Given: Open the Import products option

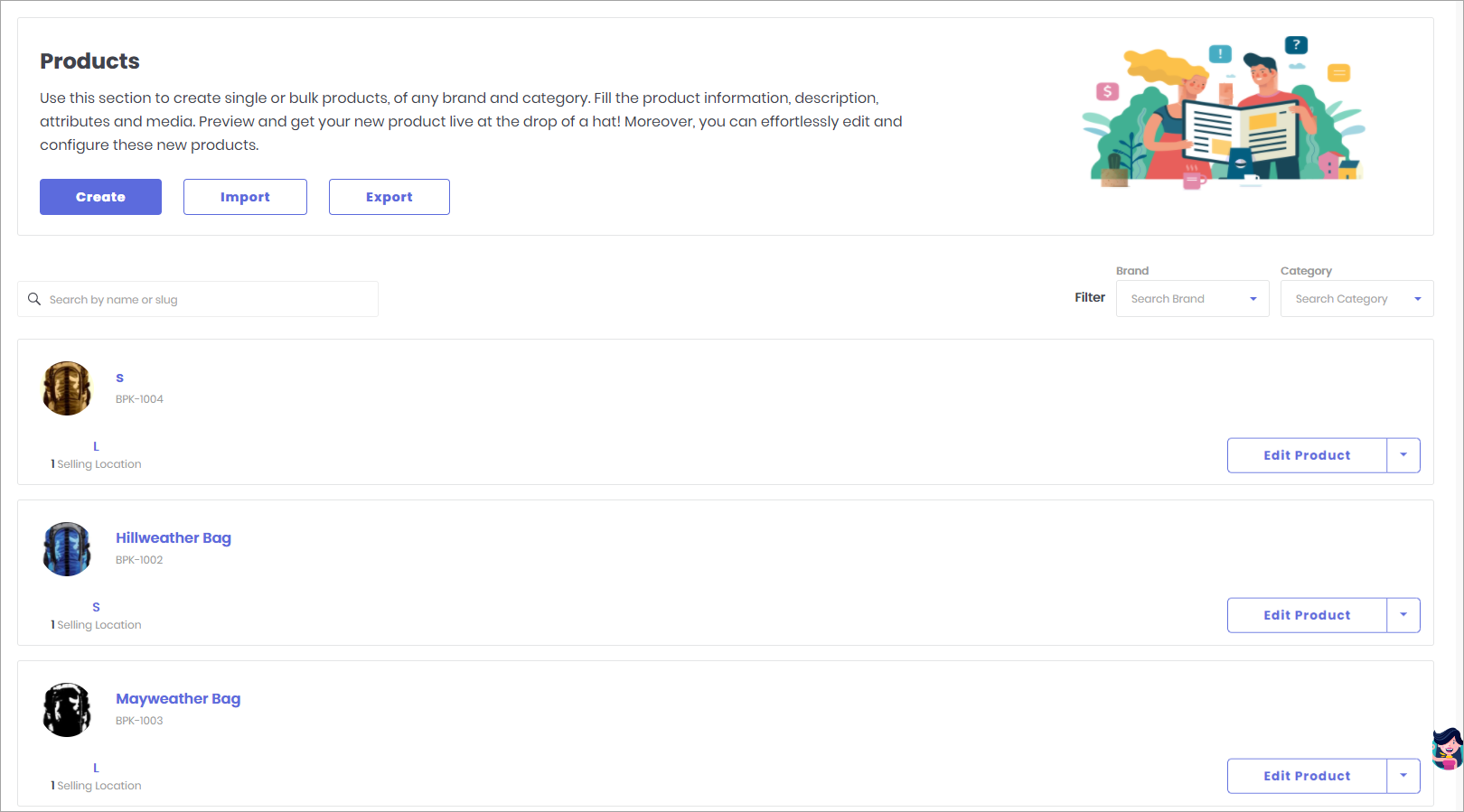Looking at the screenshot, I should pos(245,197).
